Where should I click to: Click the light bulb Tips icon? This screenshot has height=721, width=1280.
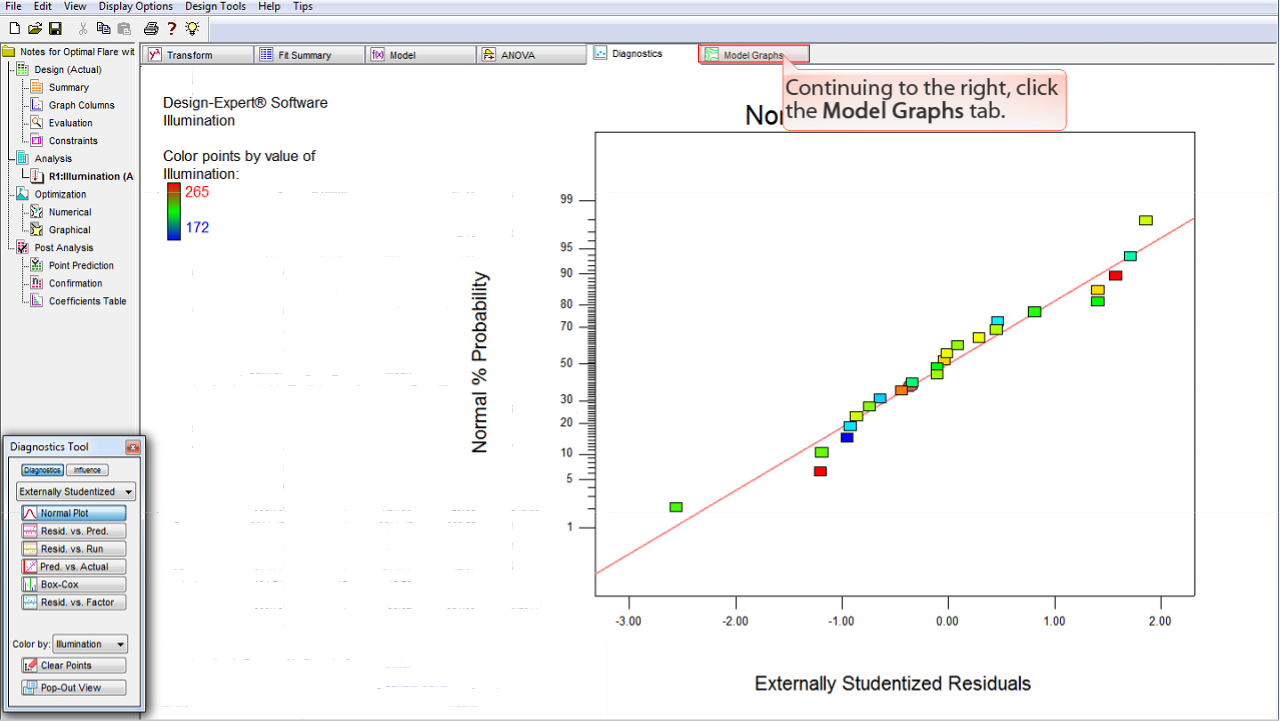(x=192, y=28)
